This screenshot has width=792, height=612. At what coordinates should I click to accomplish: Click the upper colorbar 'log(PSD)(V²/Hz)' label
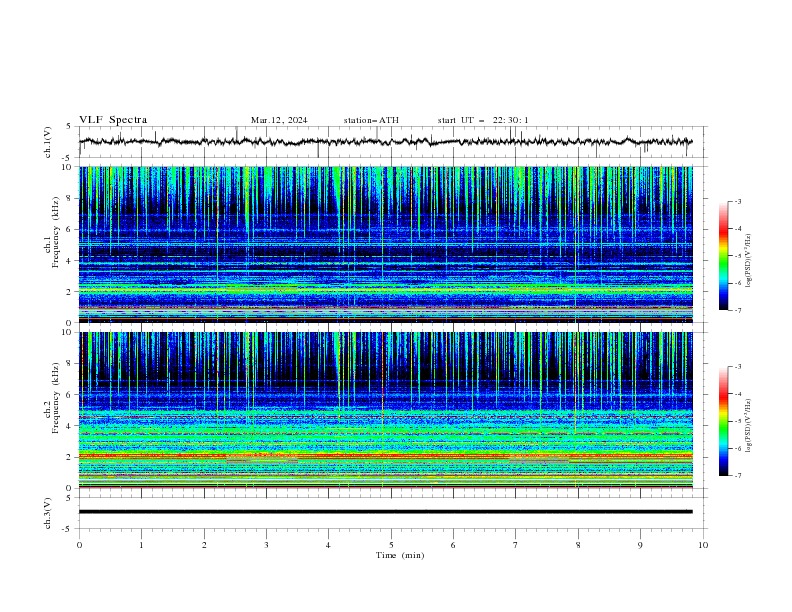click(x=749, y=261)
